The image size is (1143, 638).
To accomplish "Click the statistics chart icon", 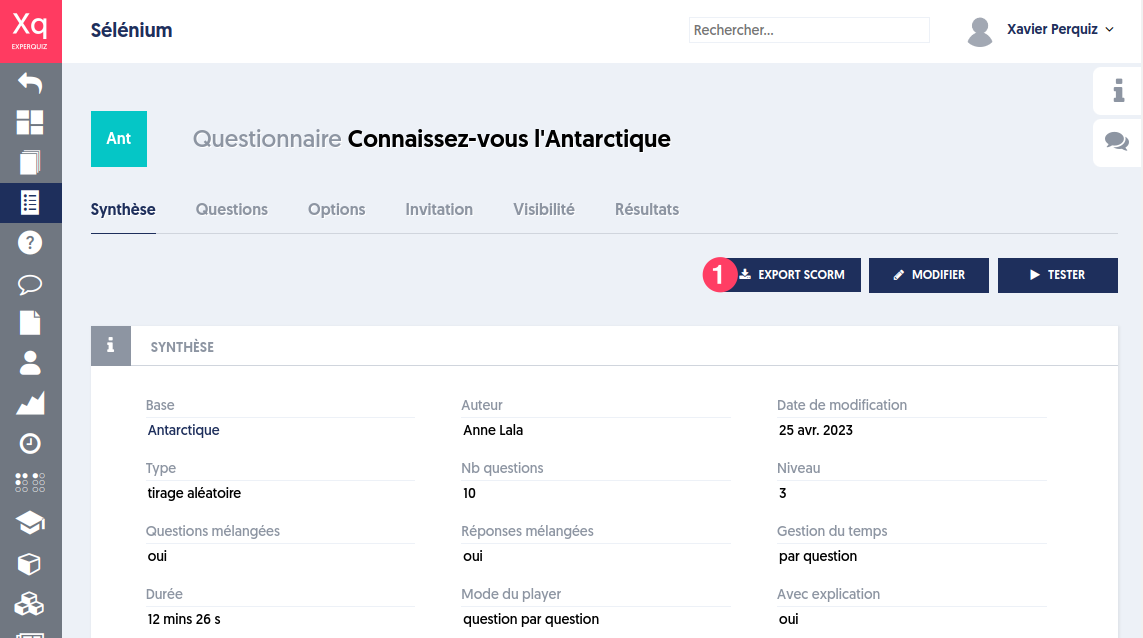I will (30, 402).
